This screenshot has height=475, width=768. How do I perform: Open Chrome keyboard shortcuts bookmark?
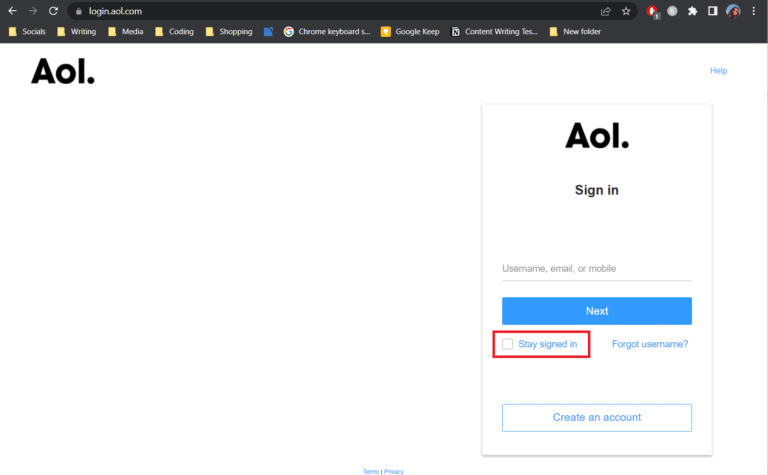tap(326, 31)
